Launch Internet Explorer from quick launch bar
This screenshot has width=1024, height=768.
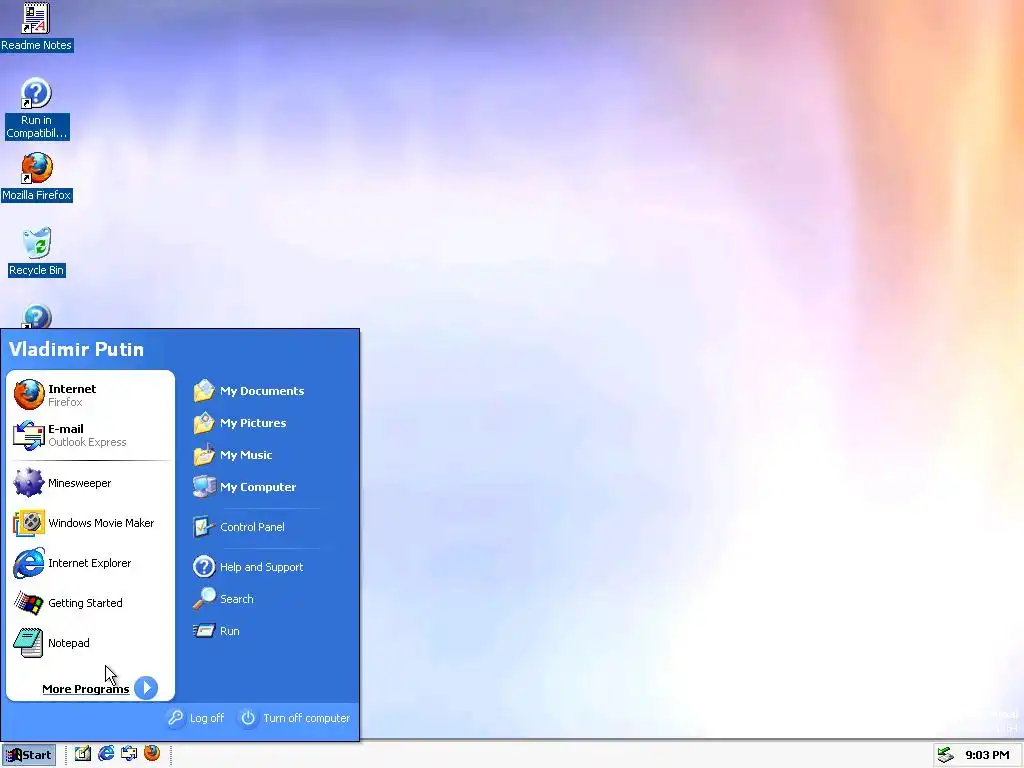point(106,754)
